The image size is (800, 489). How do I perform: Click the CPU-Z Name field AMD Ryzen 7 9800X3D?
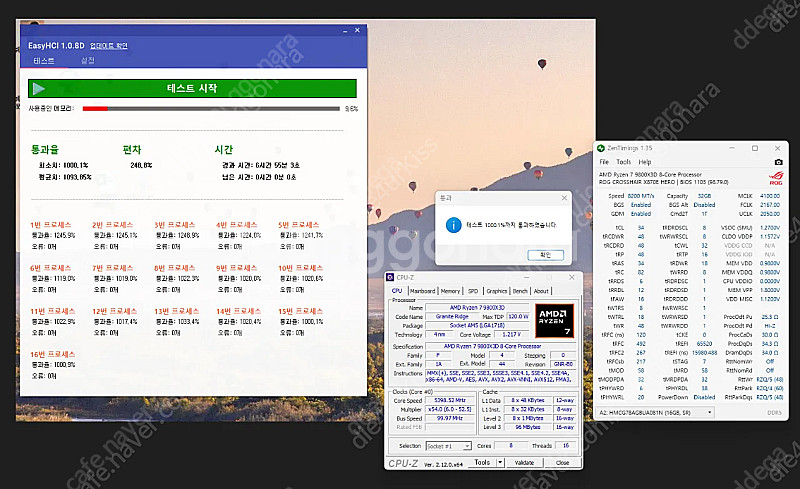(477, 308)
